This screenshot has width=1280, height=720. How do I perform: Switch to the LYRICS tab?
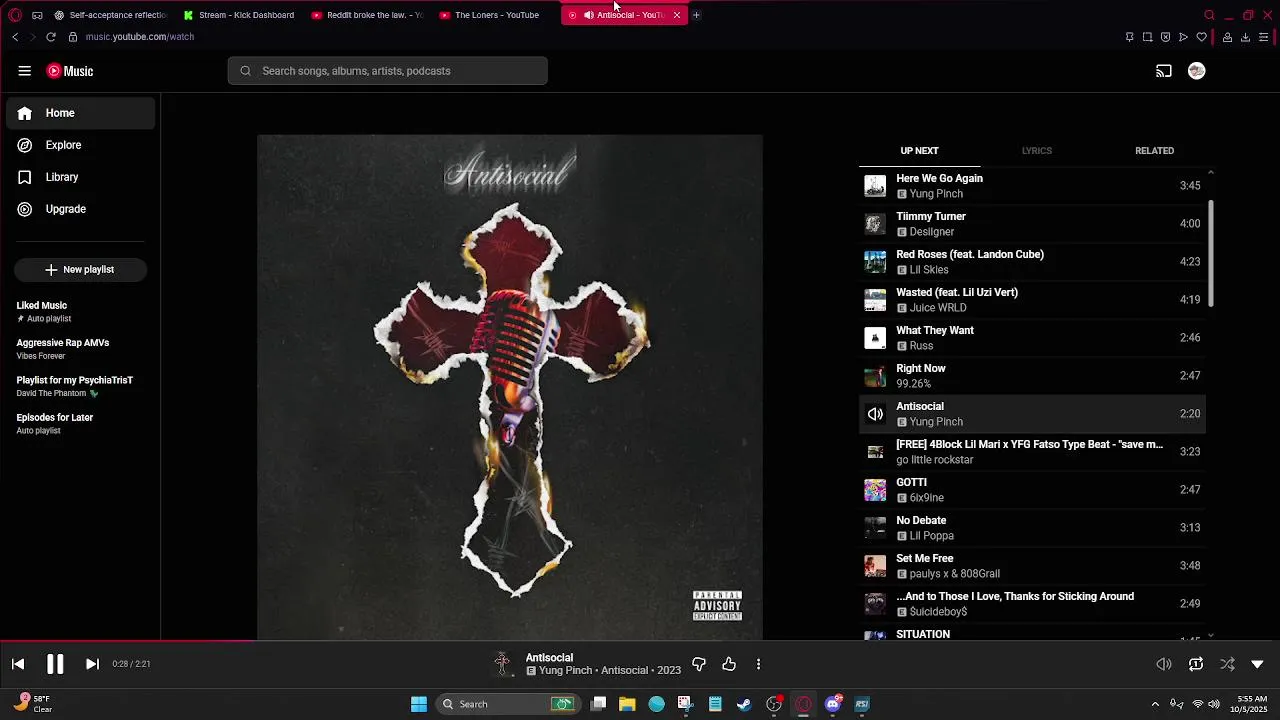click(1036, 151)
